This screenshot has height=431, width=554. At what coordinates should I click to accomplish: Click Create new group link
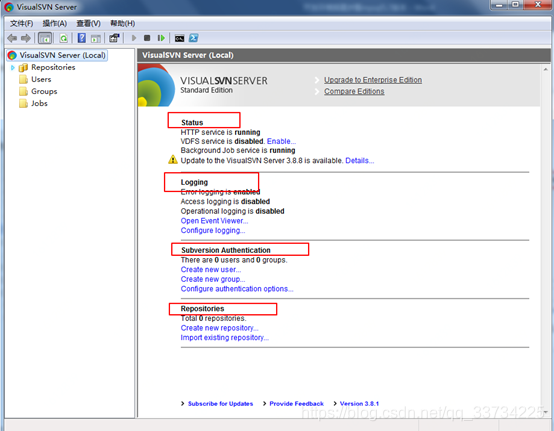[213, 279]
